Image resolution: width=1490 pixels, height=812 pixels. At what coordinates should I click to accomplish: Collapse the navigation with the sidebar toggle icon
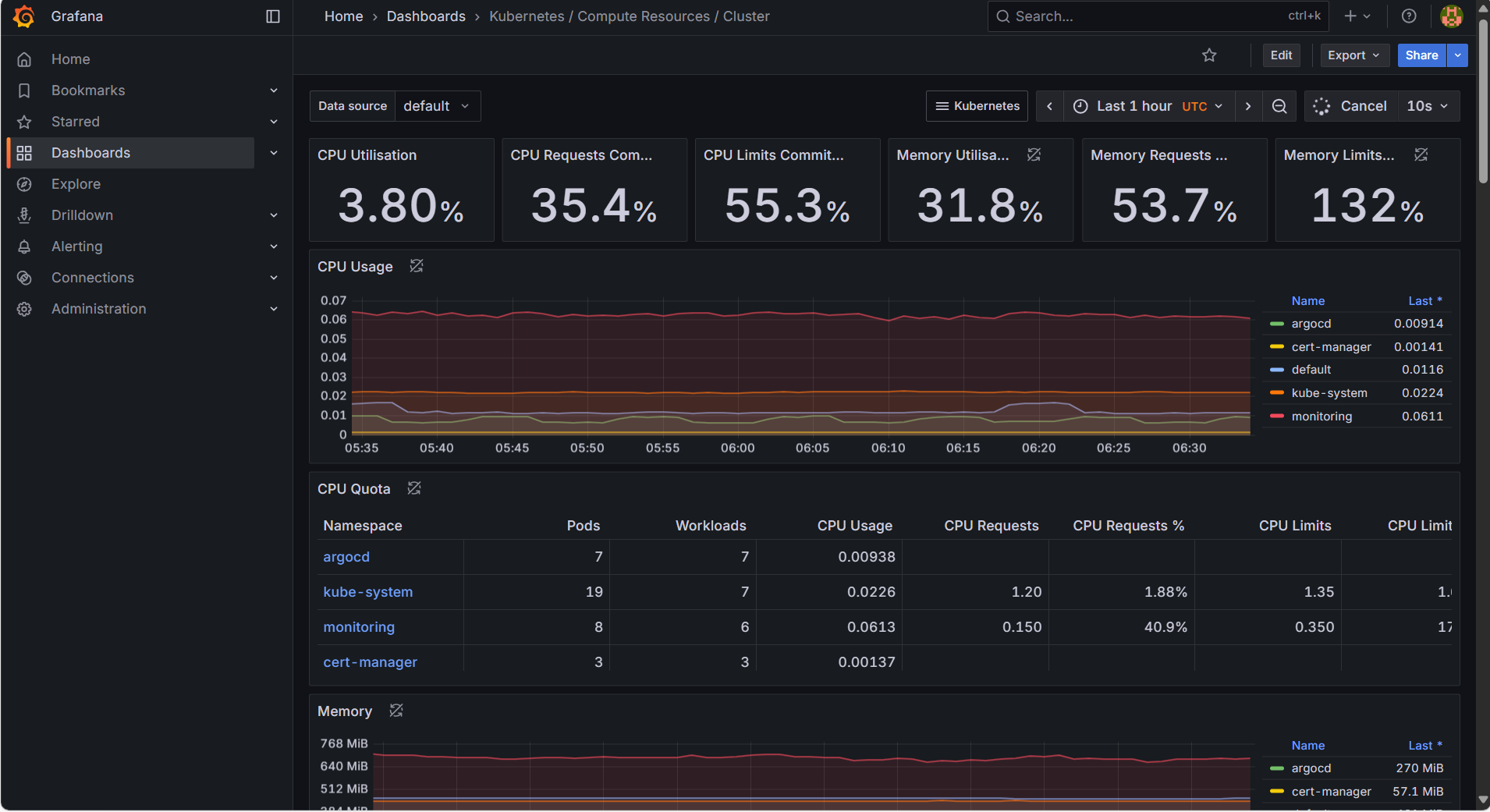[x=272, y=16]
